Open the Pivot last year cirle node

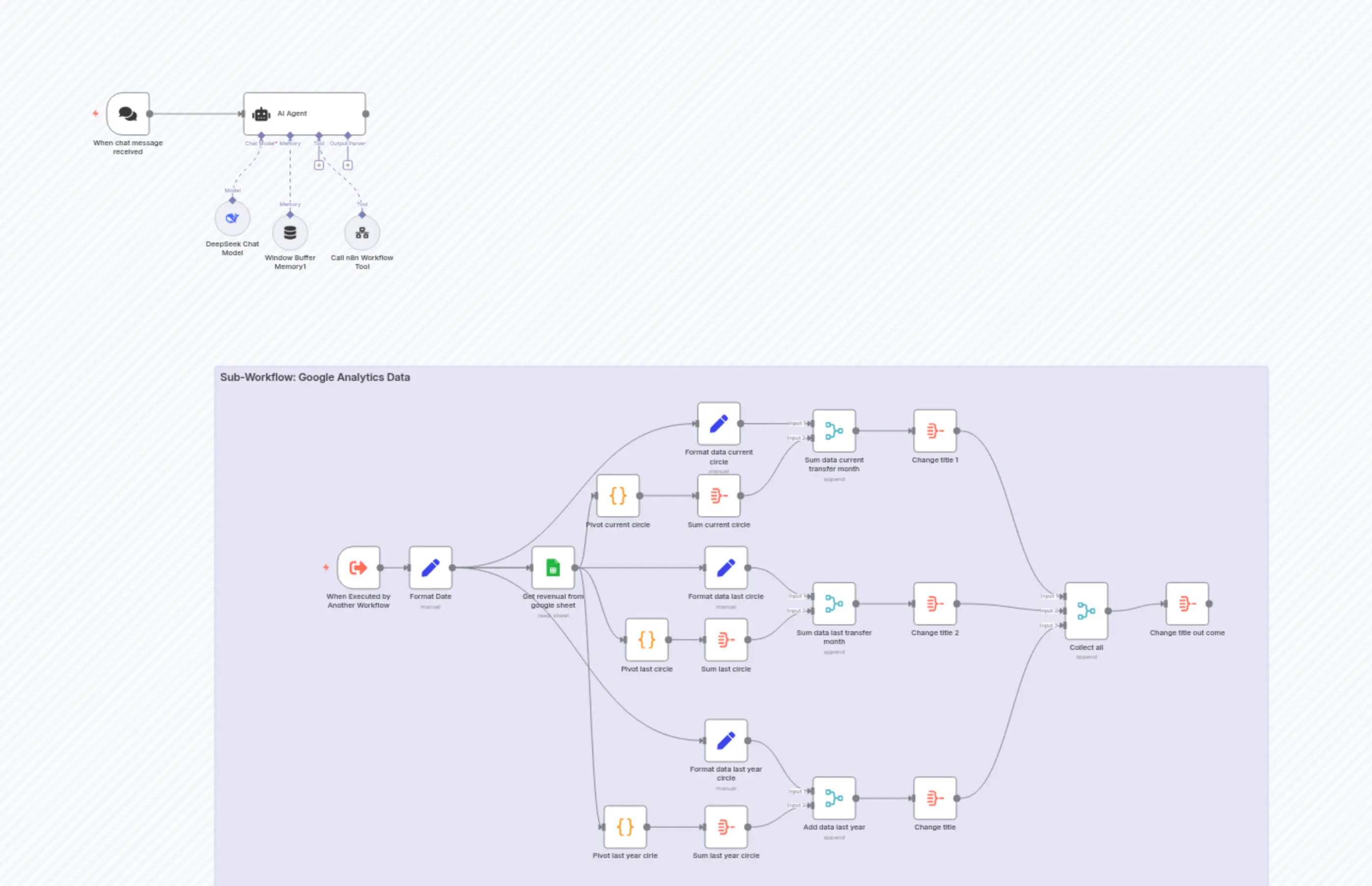click(x=625, y=826)
